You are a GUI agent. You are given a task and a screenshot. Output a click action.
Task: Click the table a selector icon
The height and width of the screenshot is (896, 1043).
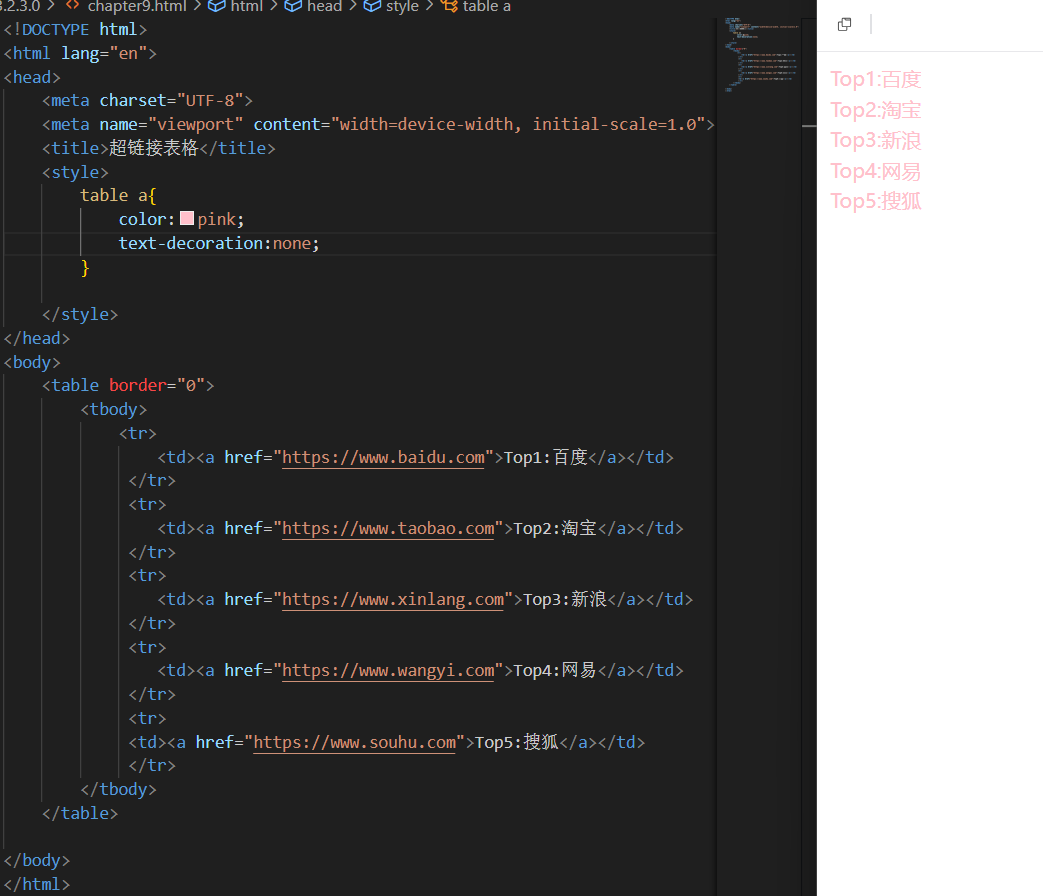point(449,6)
